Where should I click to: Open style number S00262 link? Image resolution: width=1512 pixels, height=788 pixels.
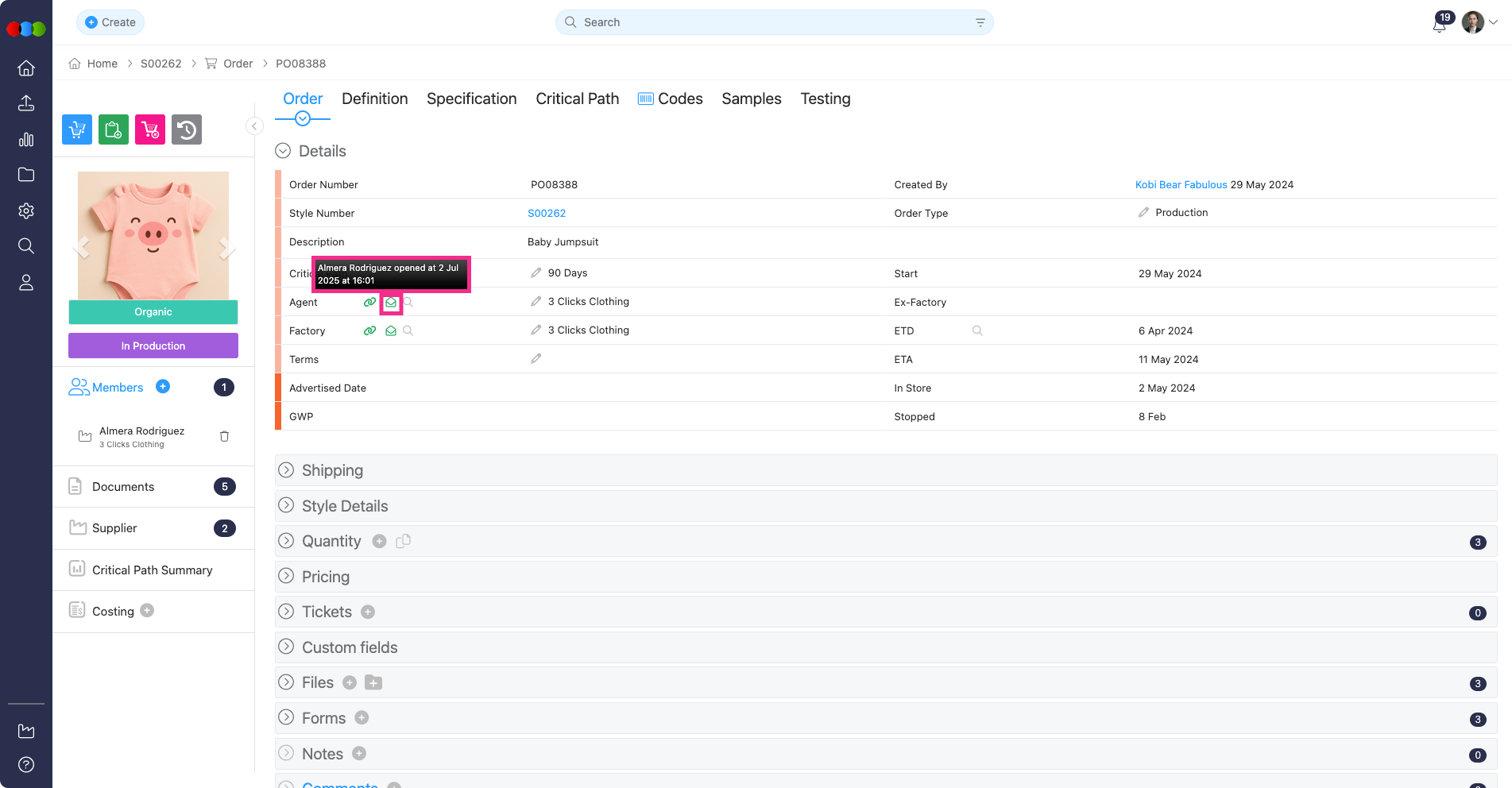547,213
